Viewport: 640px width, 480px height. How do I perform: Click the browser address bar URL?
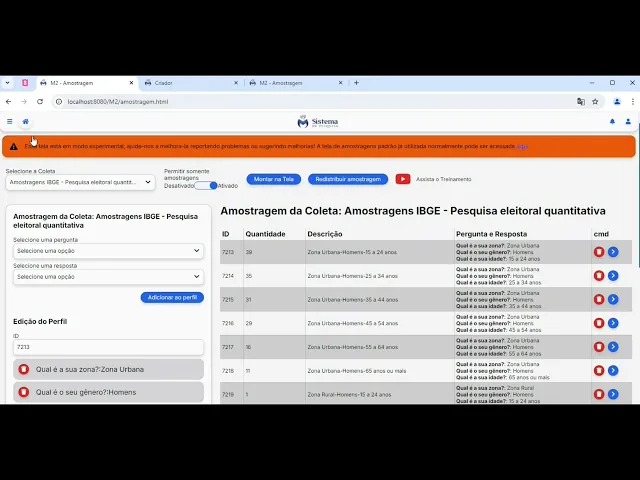point(118,102)
